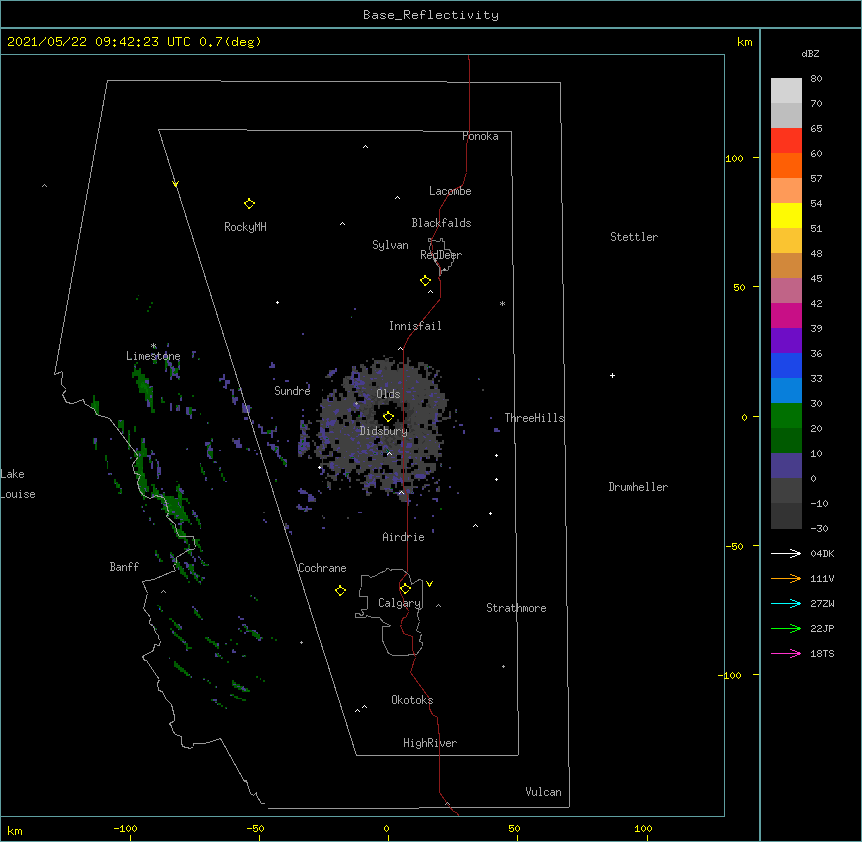Select the yellow diamond marker below Cochrane
Viewport: 862px width, 842px height.
coord(340,590)
